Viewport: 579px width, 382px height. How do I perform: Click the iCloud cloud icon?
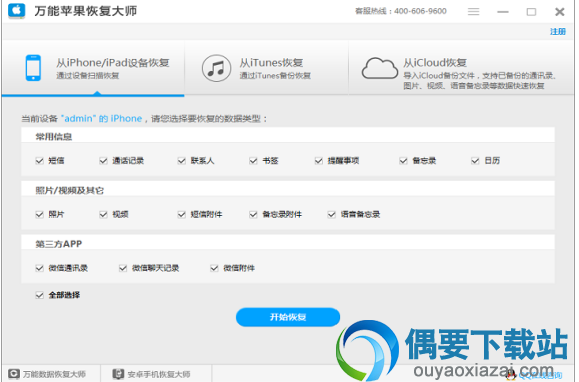click(x=380, y=68)
